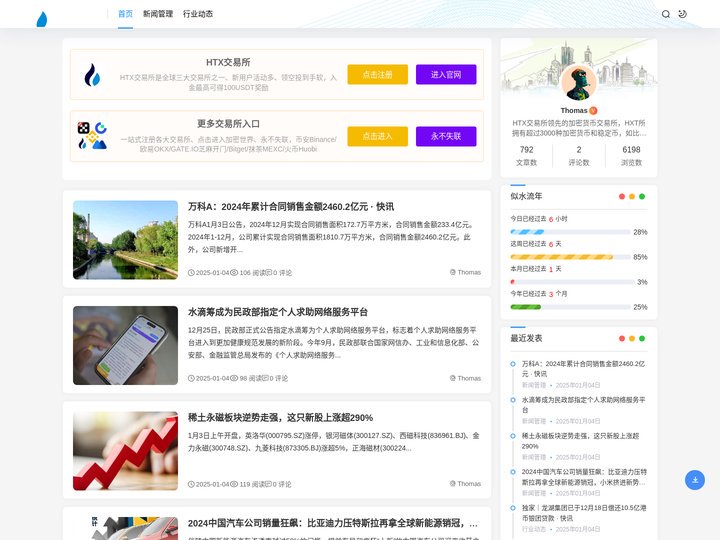720x540 pixels.
Task: Click the HTX exchange flame logo
Action: point(92,75)
